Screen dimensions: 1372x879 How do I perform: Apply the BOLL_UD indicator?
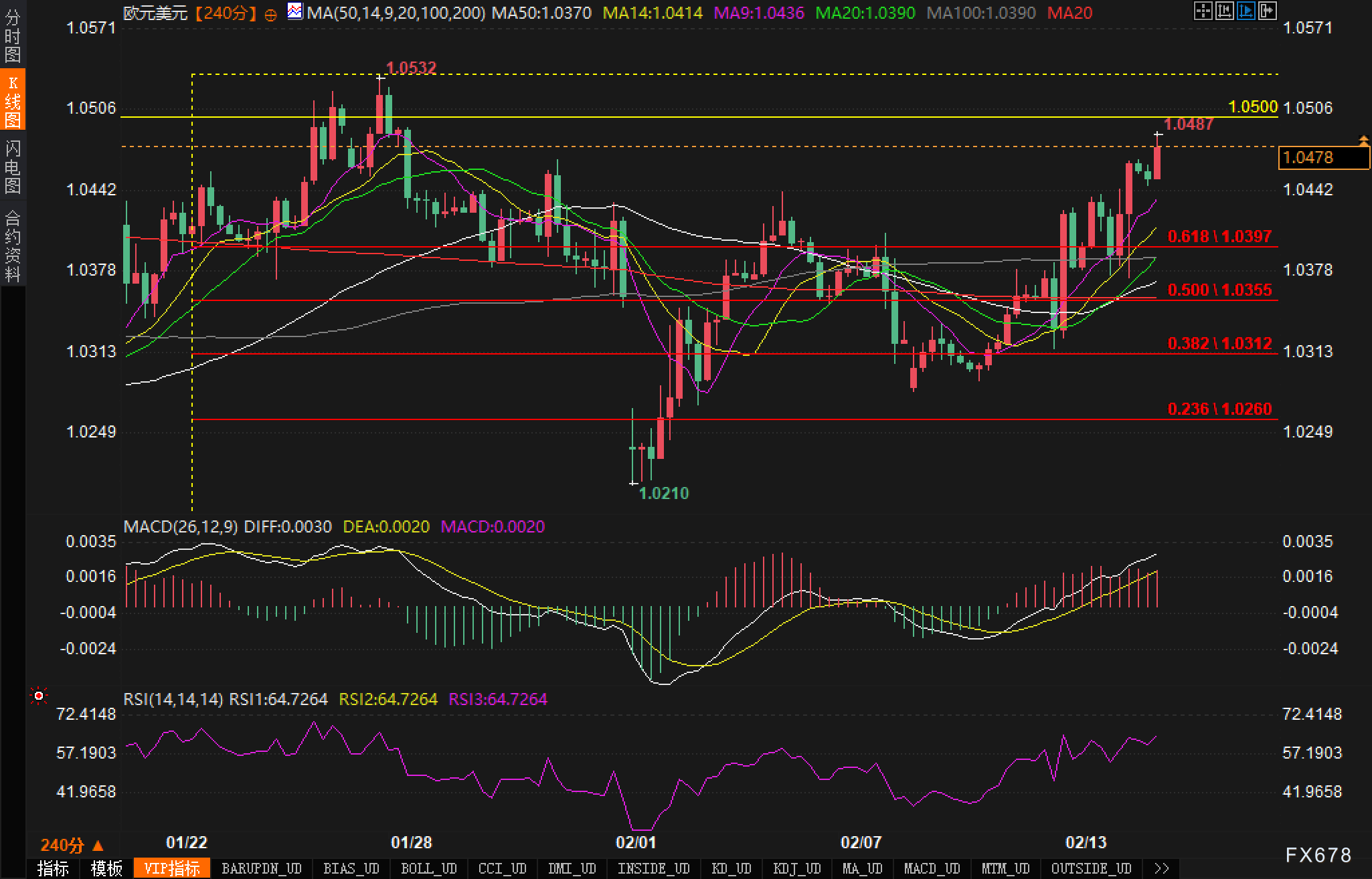[x=428, y=868]
